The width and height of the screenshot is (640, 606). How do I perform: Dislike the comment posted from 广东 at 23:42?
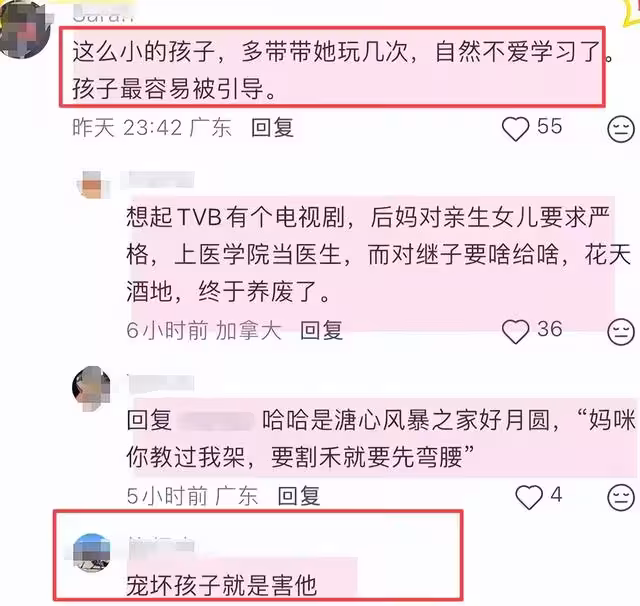pos(621,129)
